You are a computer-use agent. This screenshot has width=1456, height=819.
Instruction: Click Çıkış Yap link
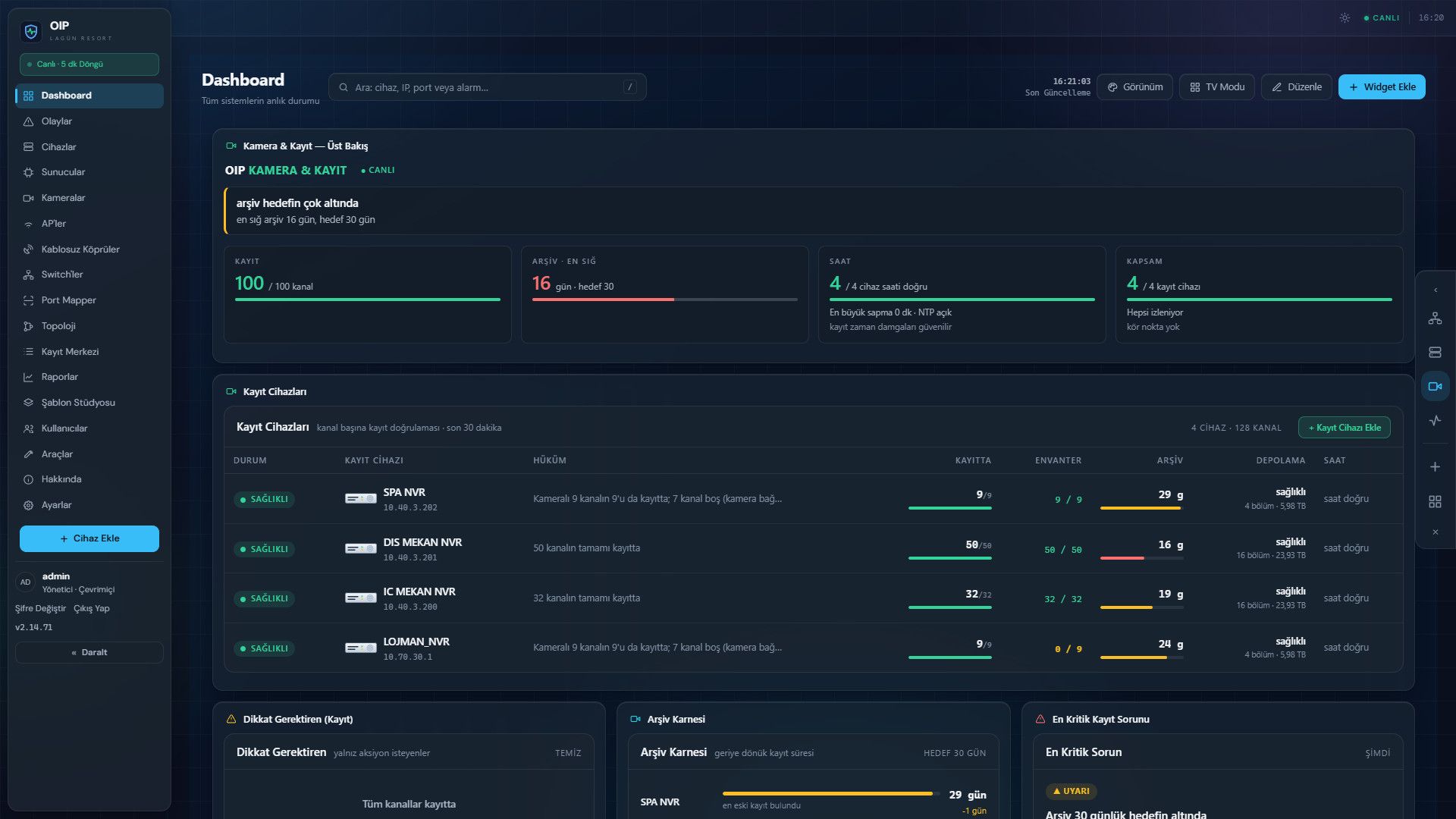92,608
